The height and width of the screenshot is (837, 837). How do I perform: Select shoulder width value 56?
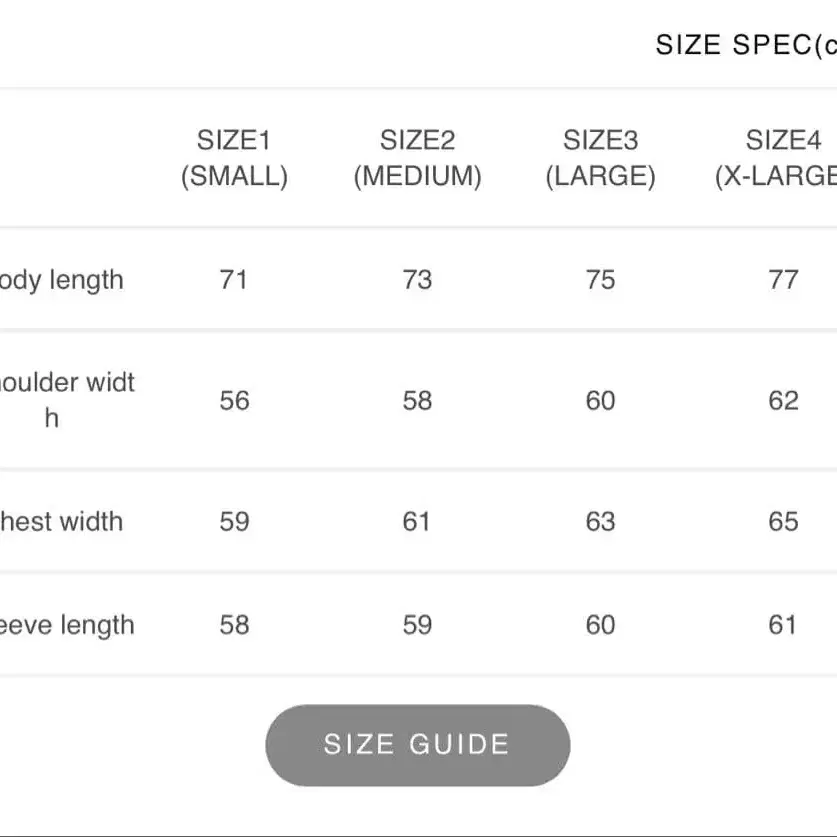coord(234,400)
